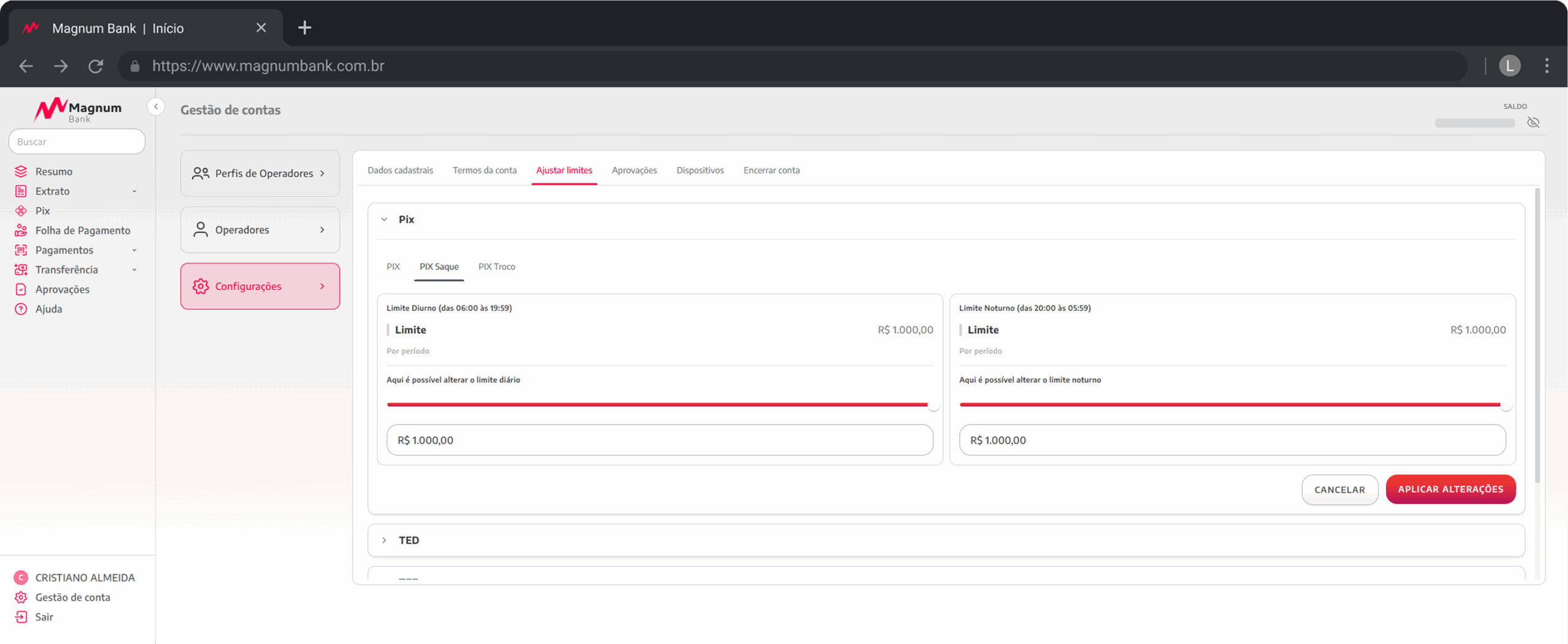Click the Resumo icon in sidebar
This screenshot has height=644, width=1568.
tap(21, 171)
